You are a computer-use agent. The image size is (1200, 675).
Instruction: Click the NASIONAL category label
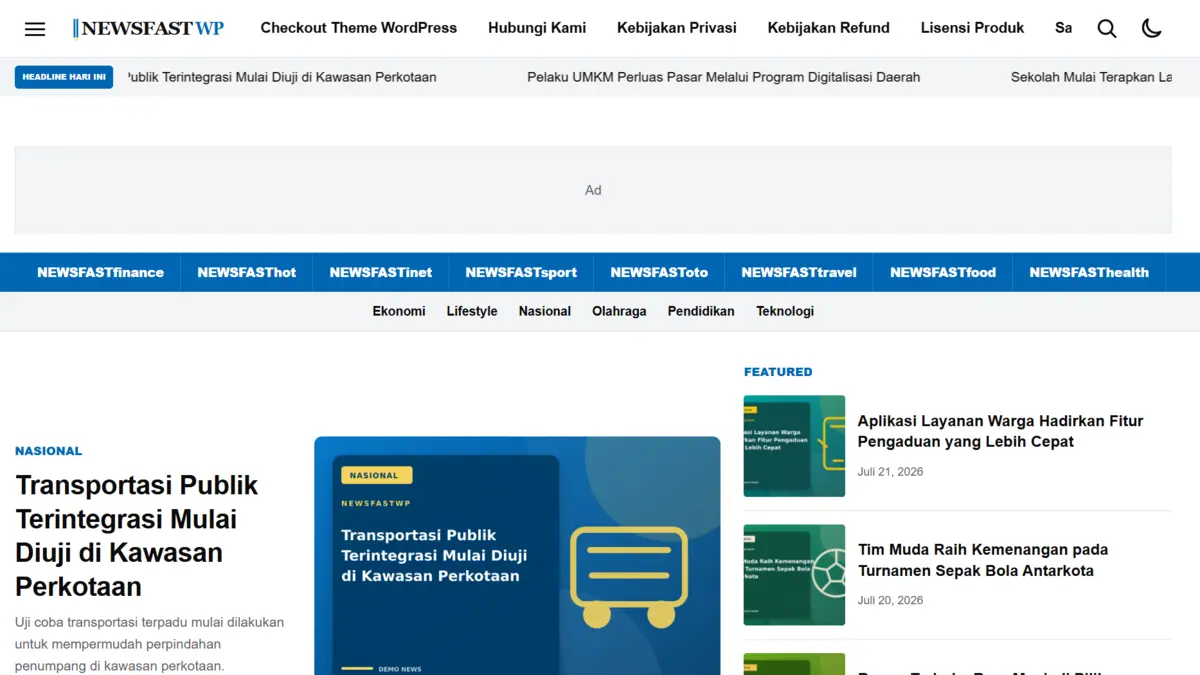pos(49,451)
